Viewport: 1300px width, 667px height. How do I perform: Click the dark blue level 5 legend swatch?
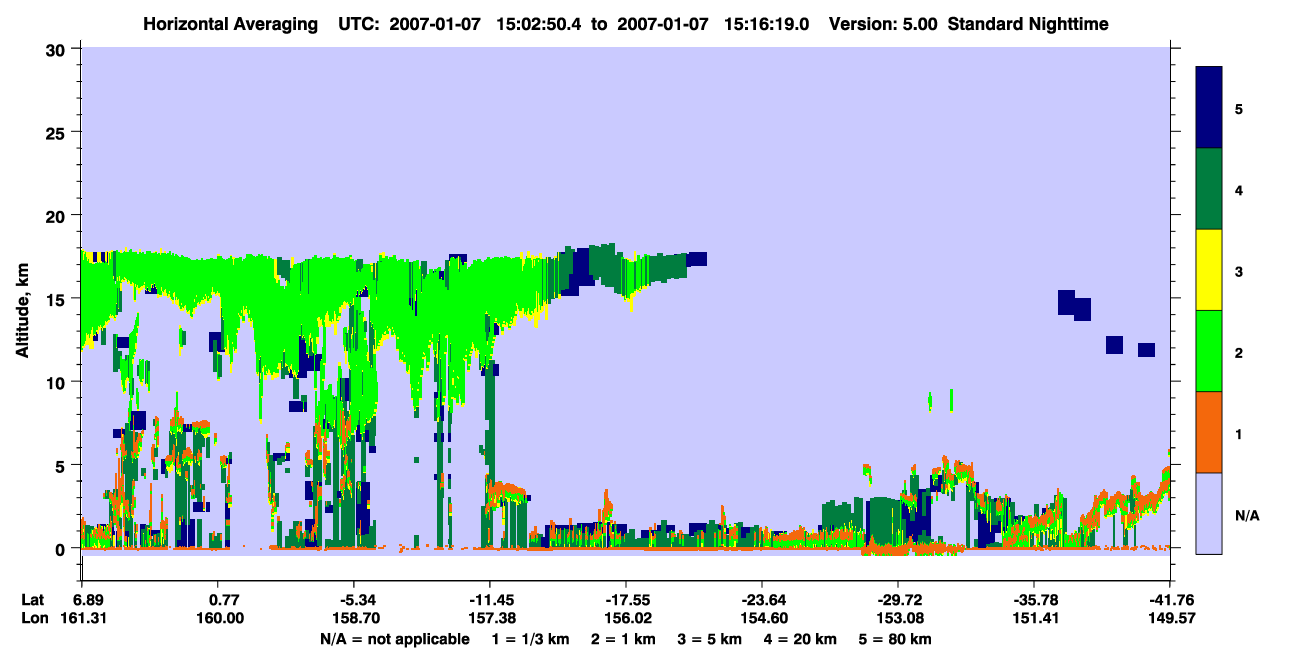(x=1209, y=107)
